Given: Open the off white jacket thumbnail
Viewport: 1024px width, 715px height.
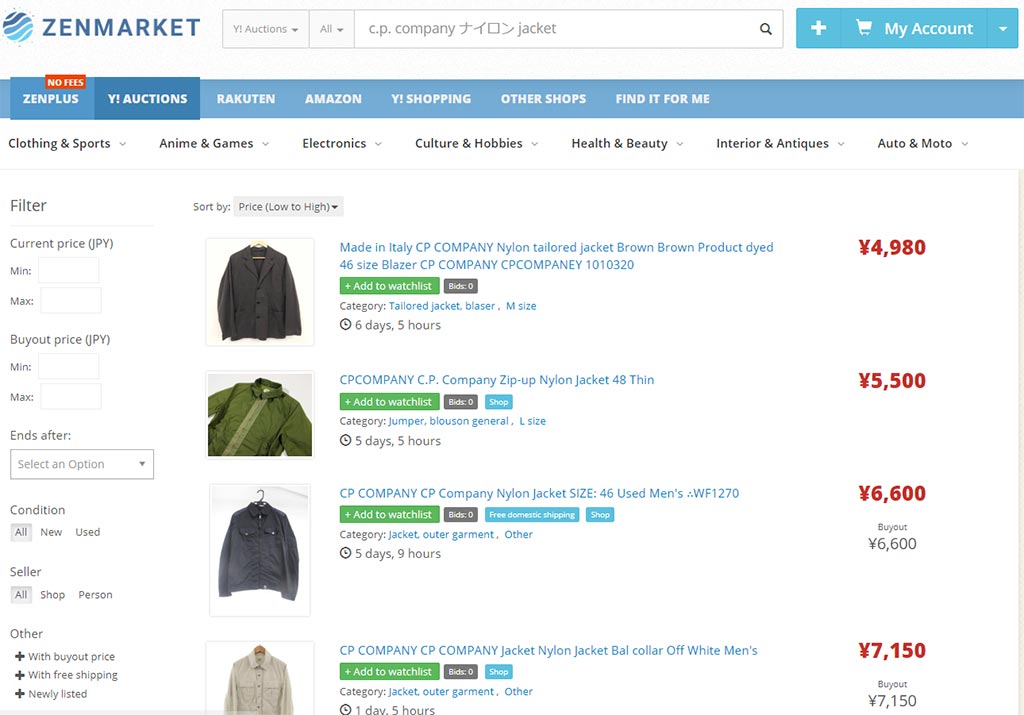Looking at the screenshot, I should tap(260, 678).
